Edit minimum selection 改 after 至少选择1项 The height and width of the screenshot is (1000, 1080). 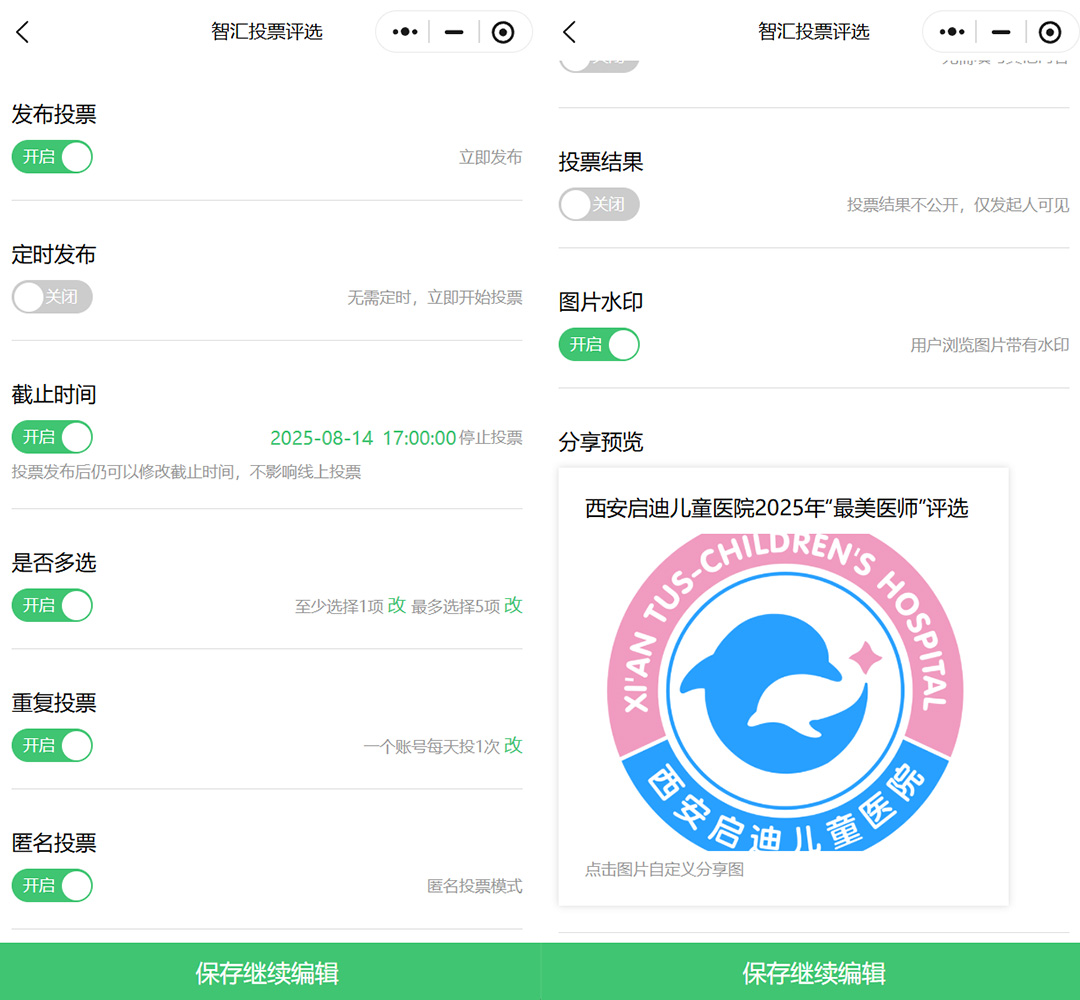397,605
